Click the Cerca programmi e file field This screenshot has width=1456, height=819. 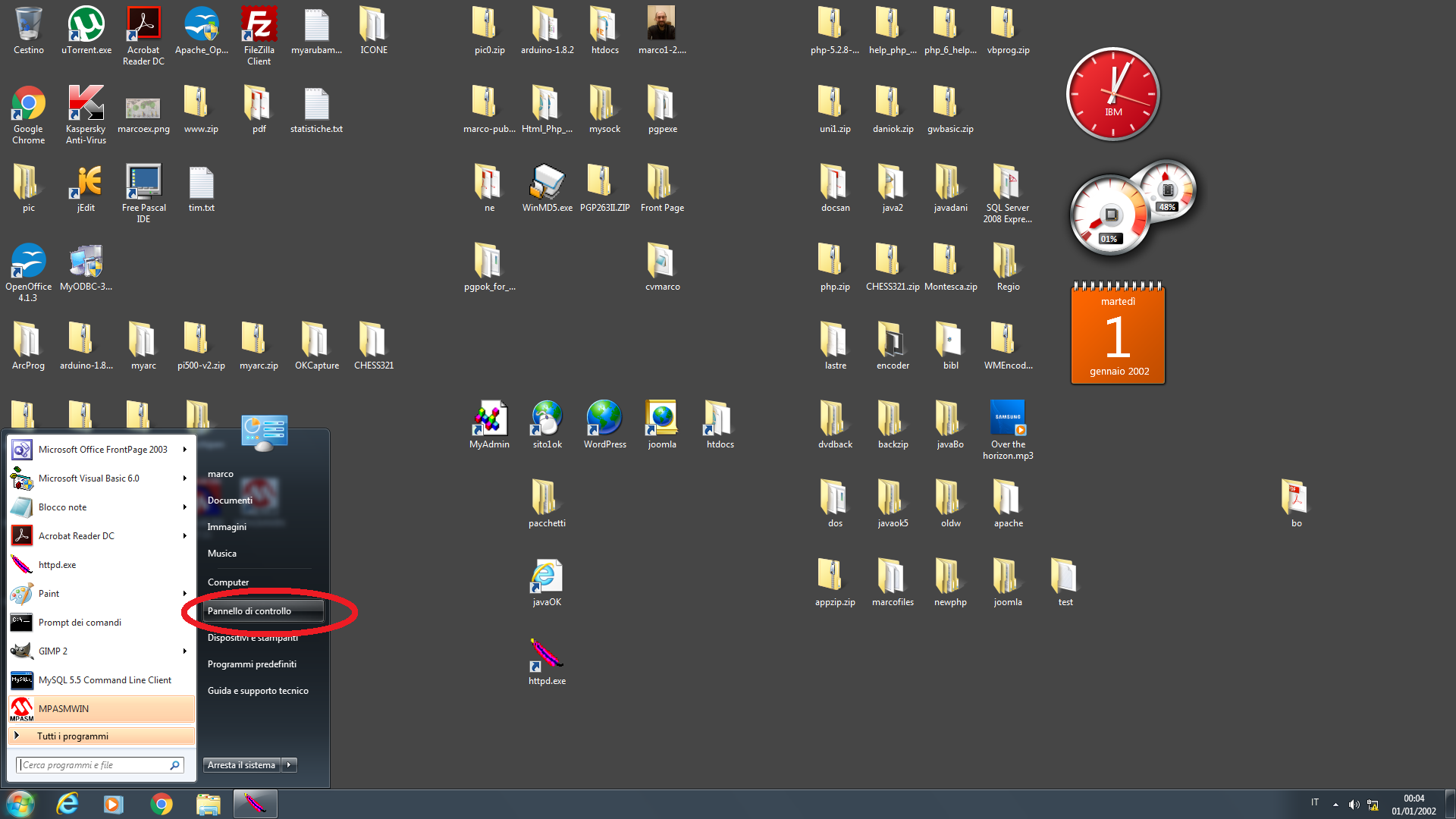coord(95,765)
